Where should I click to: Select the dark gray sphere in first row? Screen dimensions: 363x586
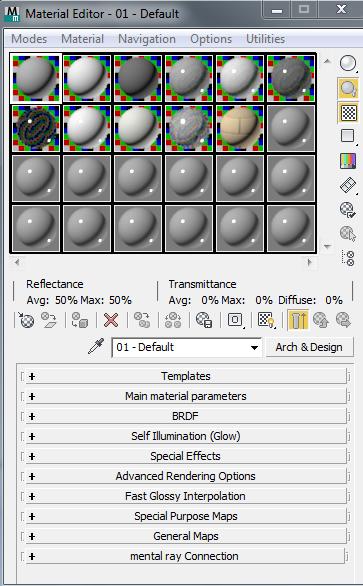(x=138, y=78)
